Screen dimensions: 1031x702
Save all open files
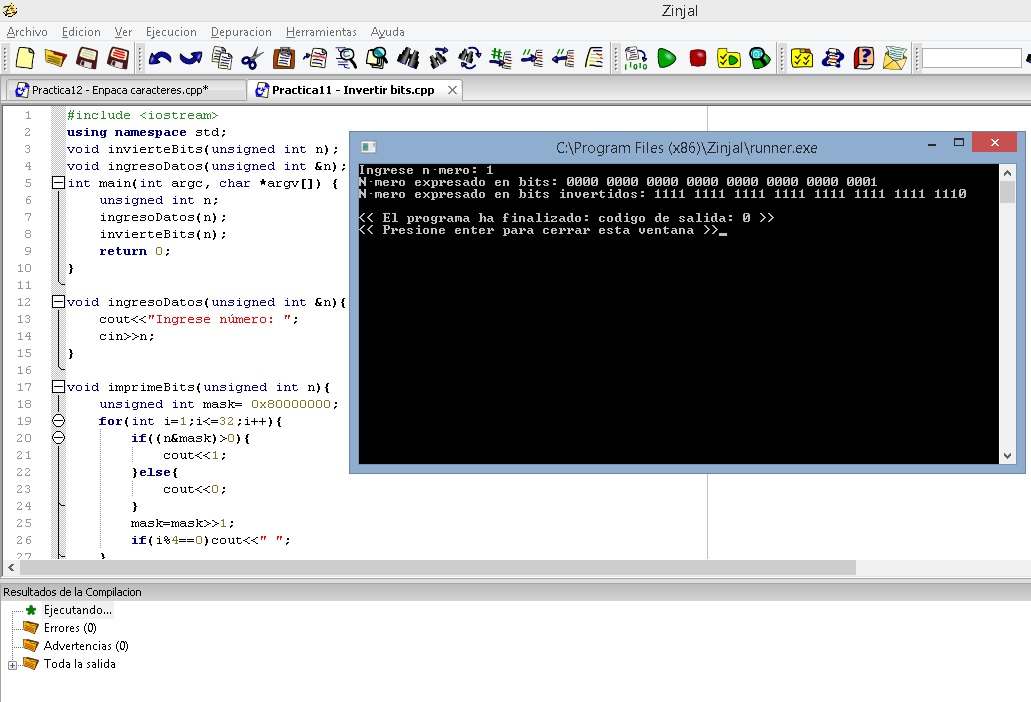click(119, 58)
